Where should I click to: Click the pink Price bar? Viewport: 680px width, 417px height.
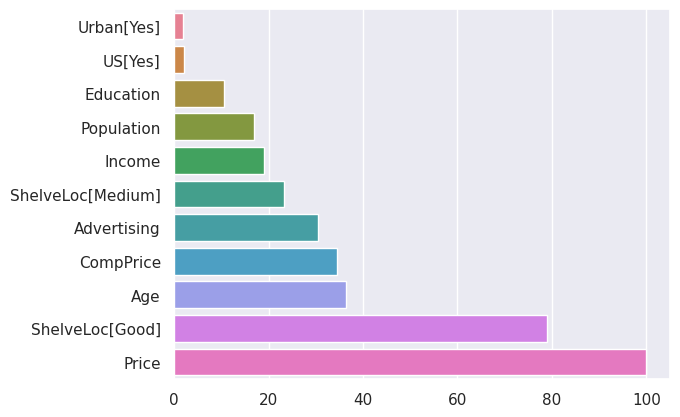410,362
